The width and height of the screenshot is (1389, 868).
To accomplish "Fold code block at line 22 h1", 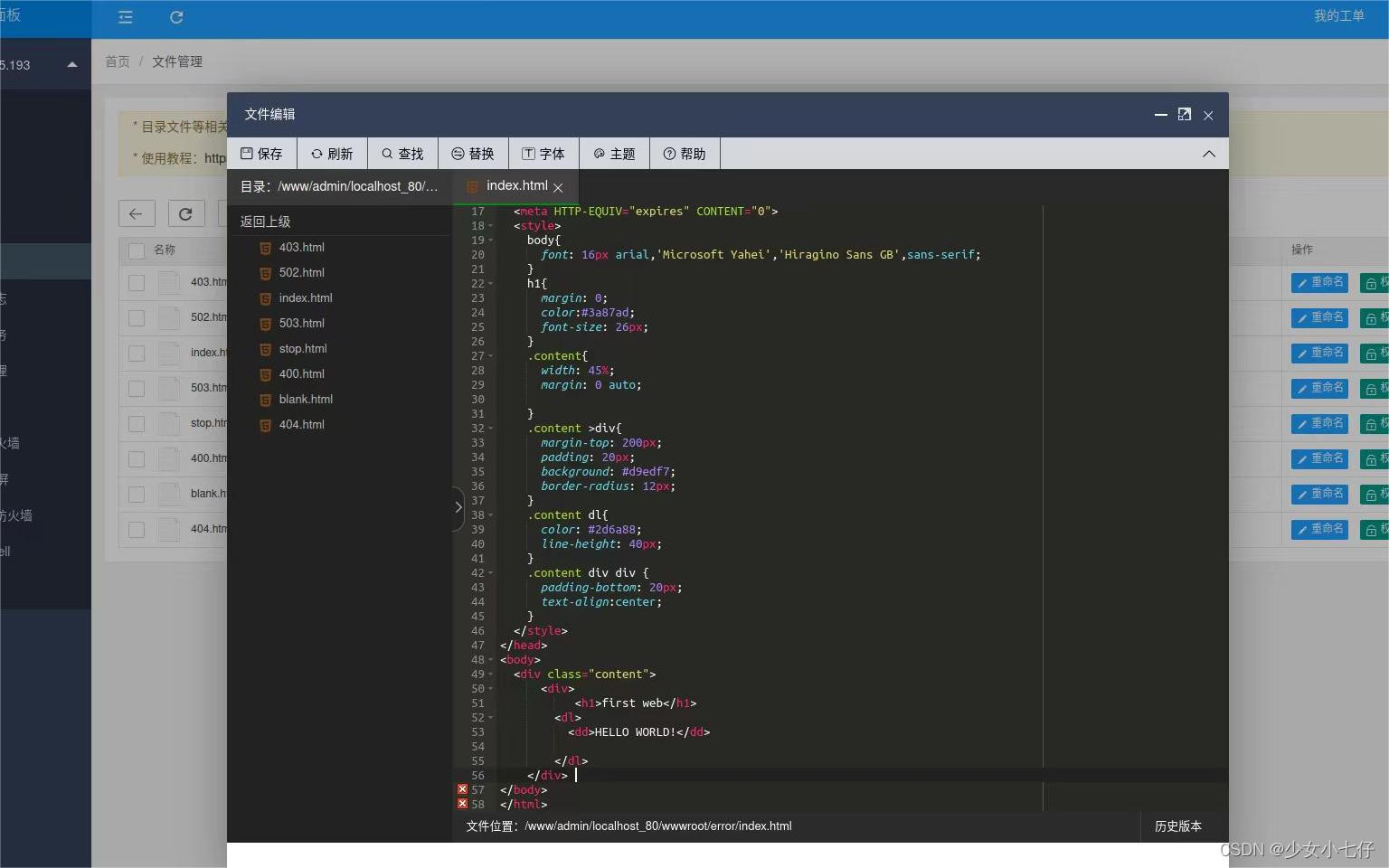I will 490,284.
